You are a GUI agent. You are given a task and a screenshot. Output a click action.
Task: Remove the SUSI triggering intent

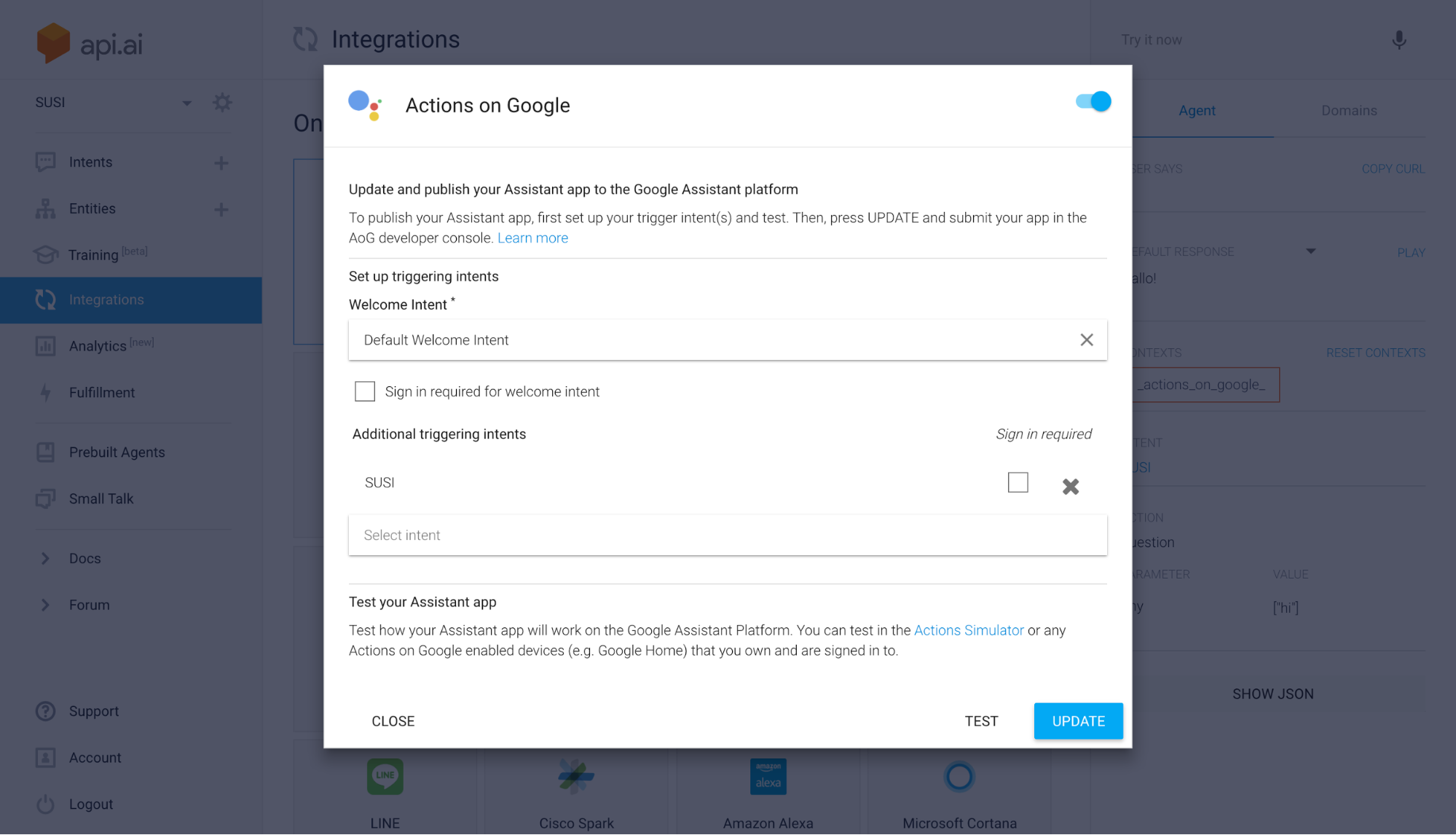[x=1070, y=486]
